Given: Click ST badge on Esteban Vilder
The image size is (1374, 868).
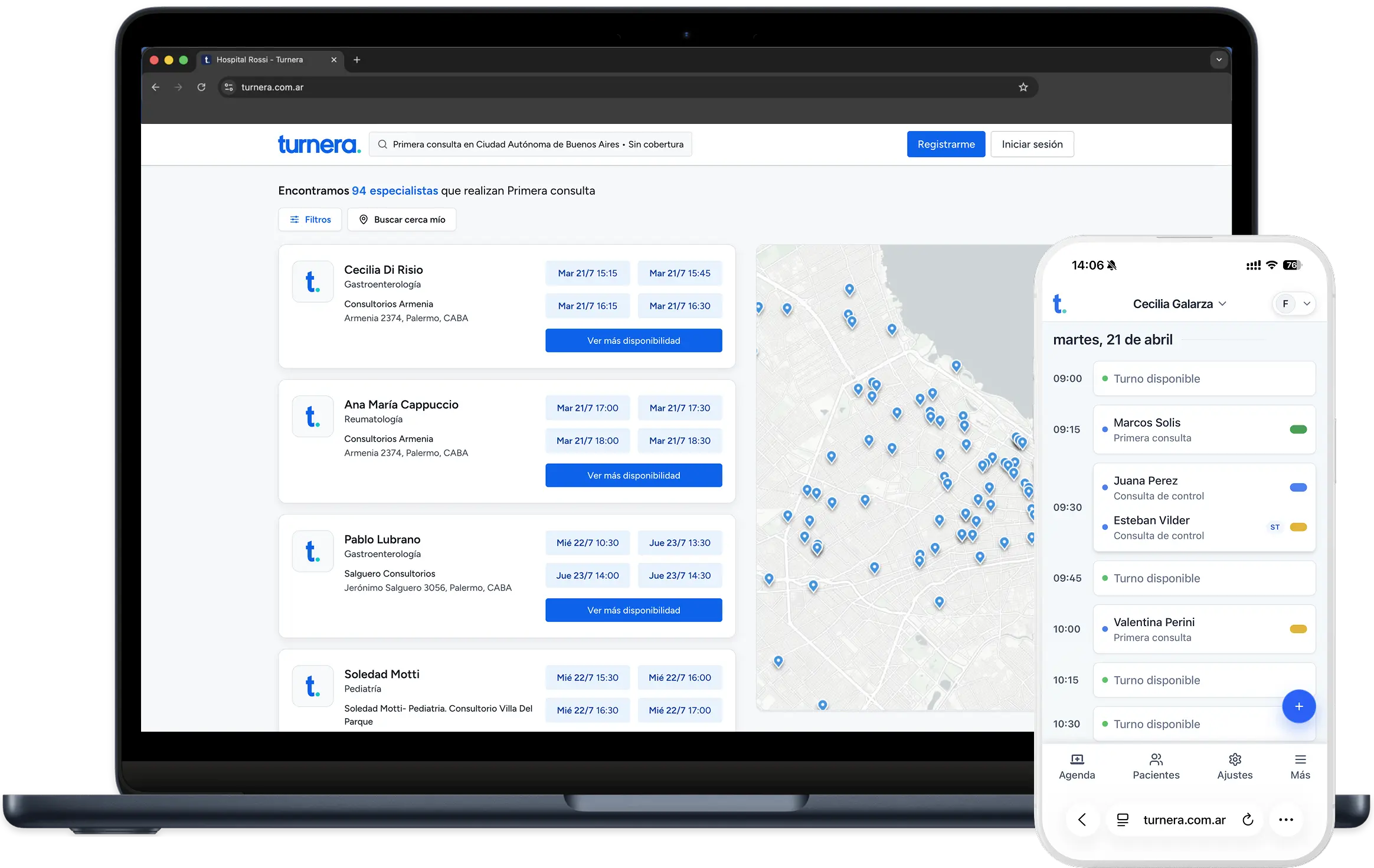Looking at the screenshot, I should point(1275,527).
